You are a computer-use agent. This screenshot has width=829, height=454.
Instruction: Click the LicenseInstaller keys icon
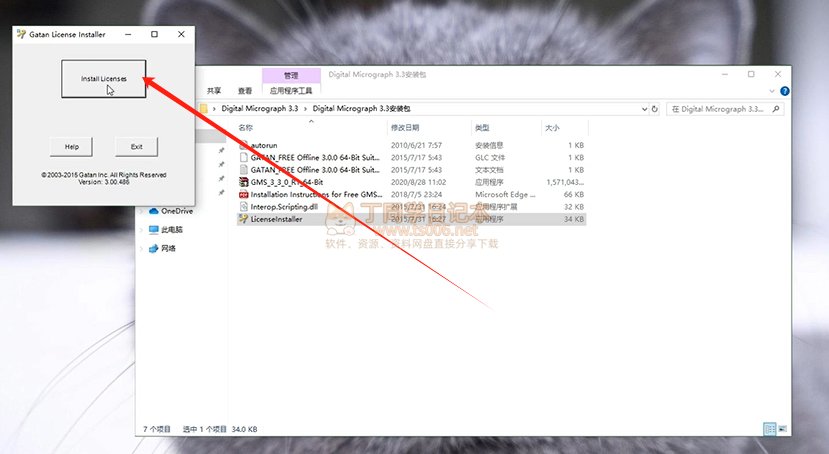[x=243, y=219]
